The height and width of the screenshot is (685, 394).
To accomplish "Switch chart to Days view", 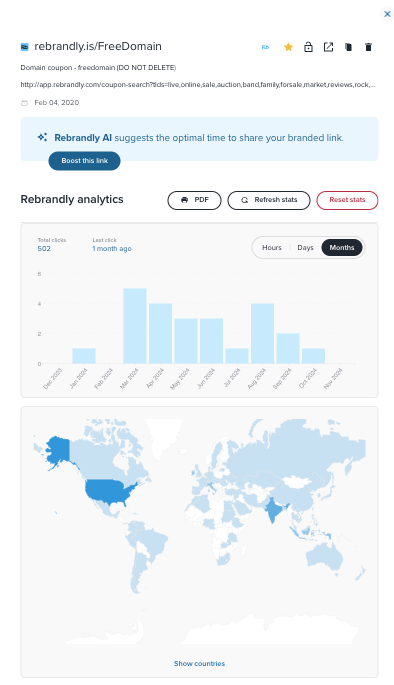I will (x=305, y=248).
